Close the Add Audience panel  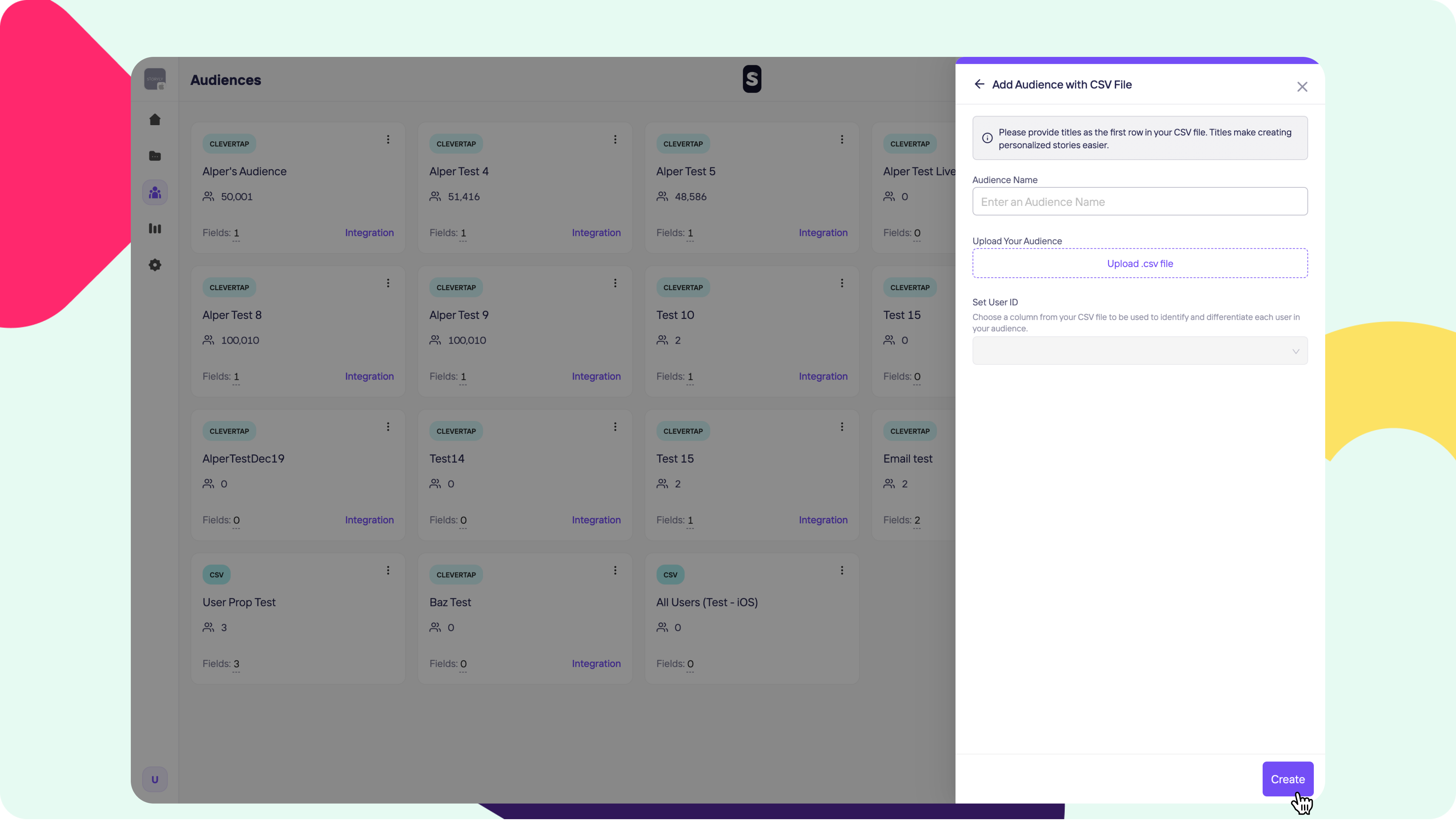point(1302,87)
